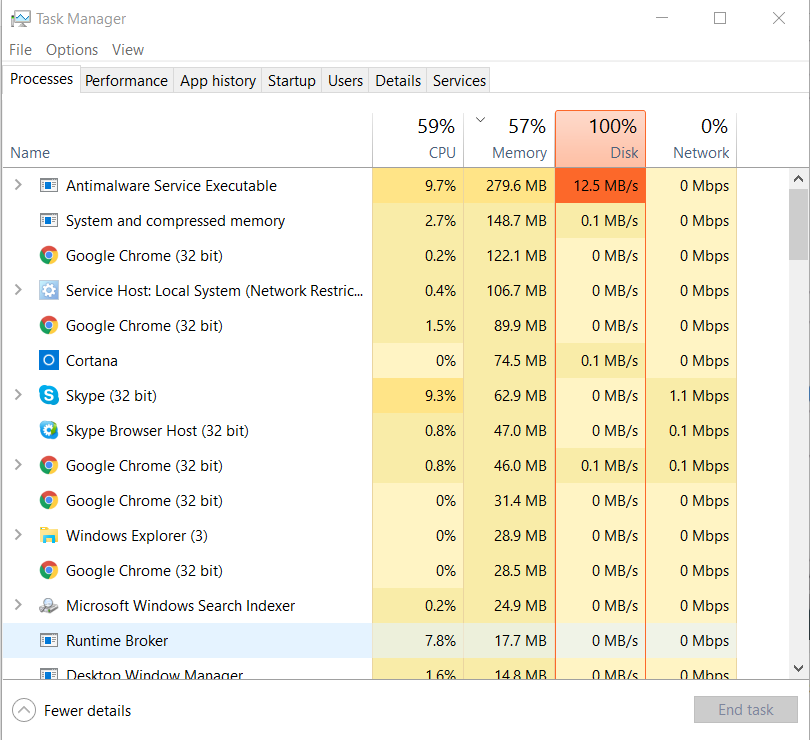Click the Runtime Broker process icon
The image size is (810, 740).
tap(49, 641)
